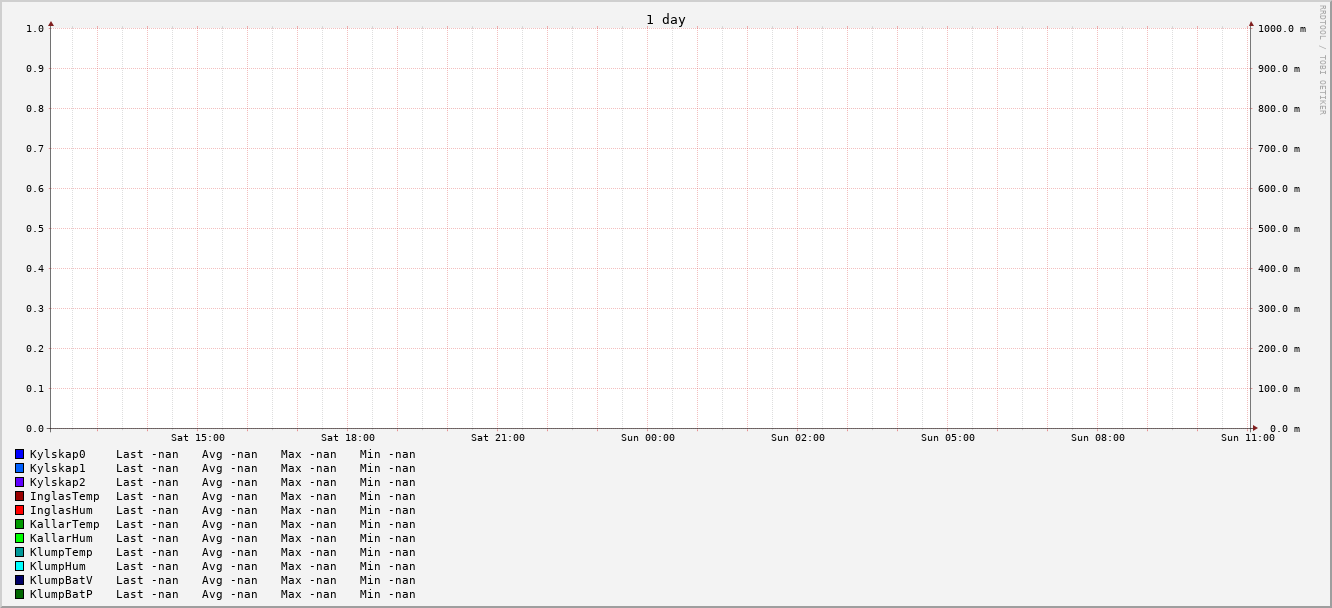Click the green KallarTemp legend swatch
The image size is (1332, 608).
(19, 524)
